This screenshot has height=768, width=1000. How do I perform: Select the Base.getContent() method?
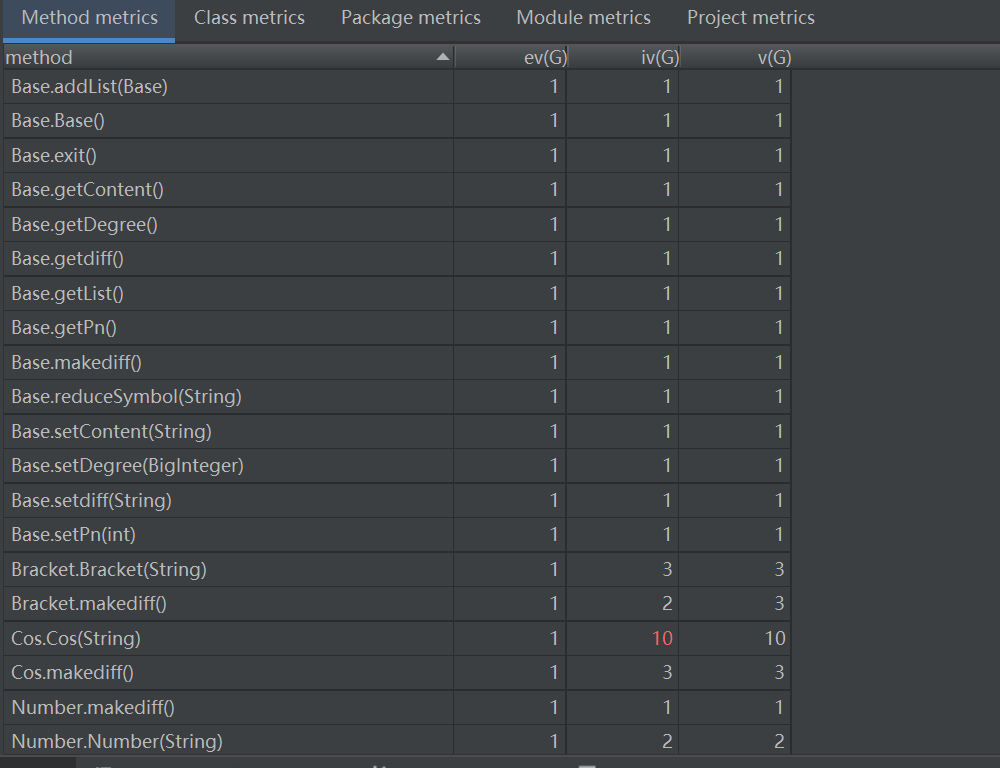point(87,190)
